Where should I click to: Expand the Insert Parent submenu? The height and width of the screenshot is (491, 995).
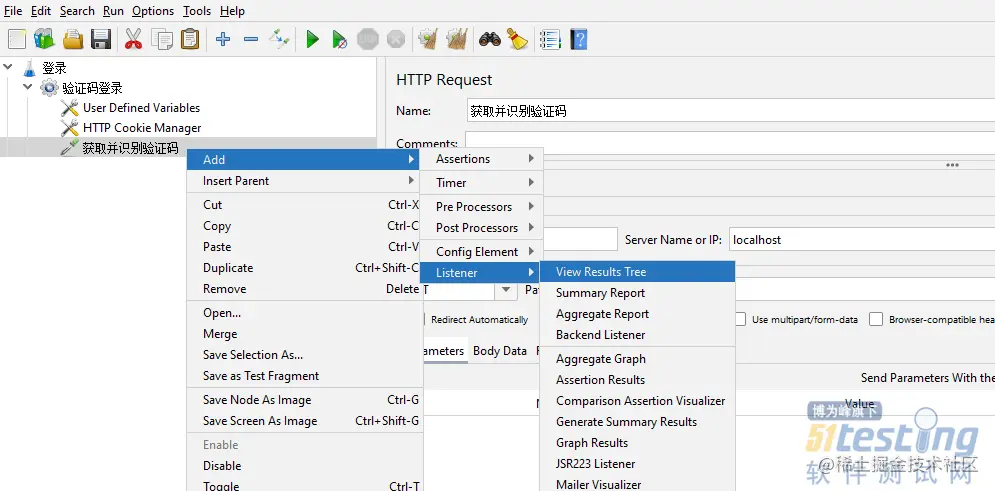[305, 181]
